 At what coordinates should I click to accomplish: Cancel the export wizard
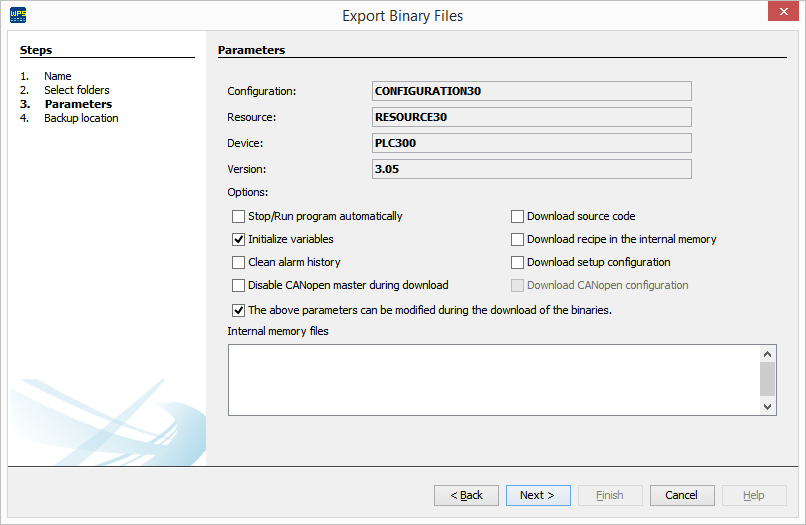(x=682, y=495)
